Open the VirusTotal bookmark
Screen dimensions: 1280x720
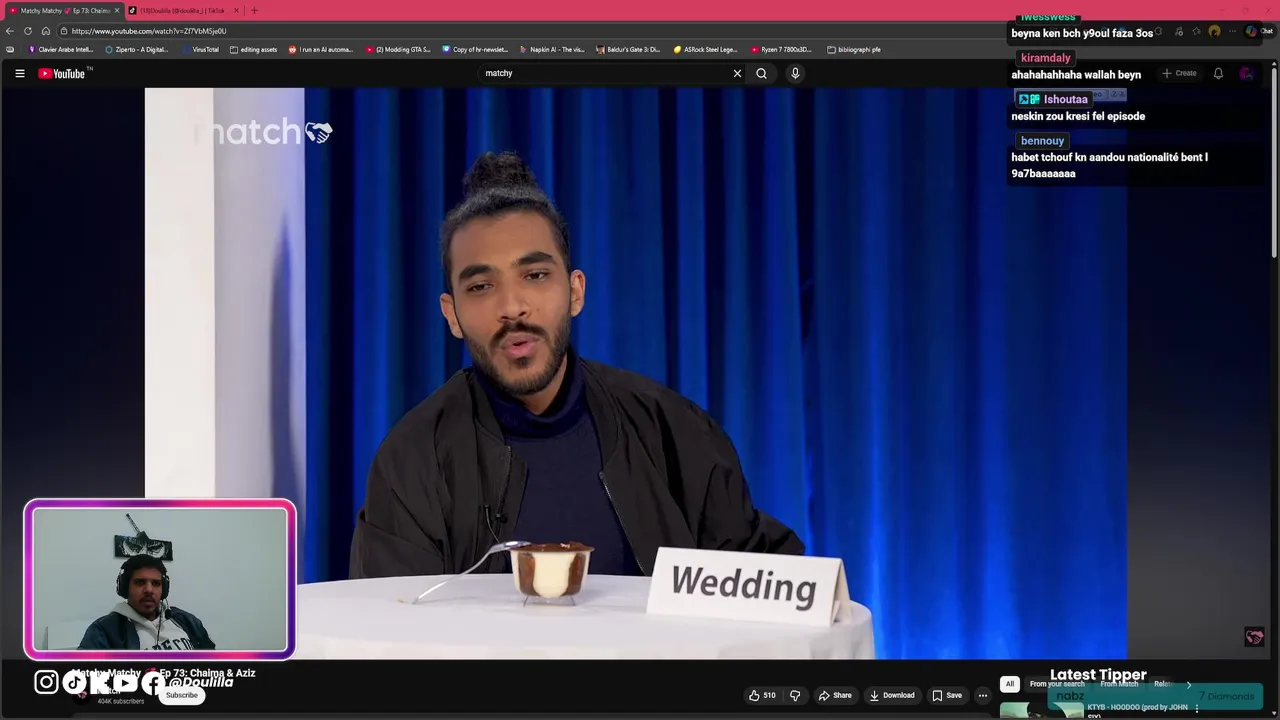[x=200, y=49]
